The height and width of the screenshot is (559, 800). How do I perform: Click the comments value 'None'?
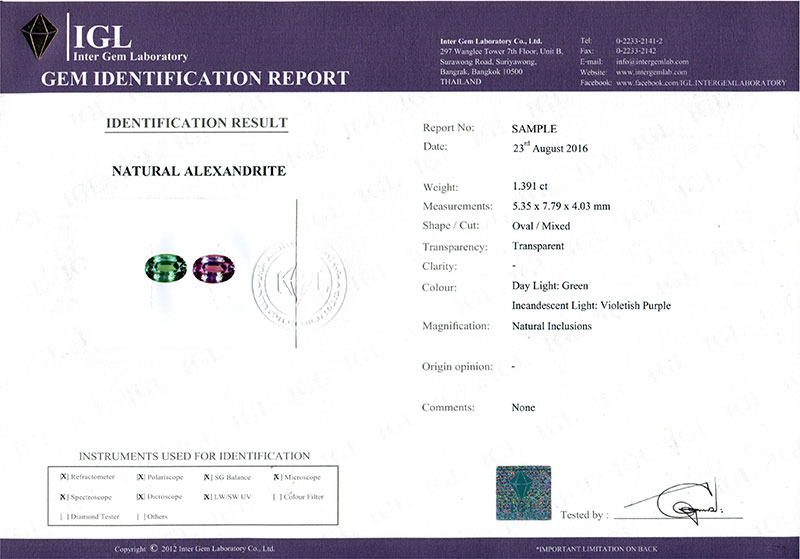(x=523, y=407)
